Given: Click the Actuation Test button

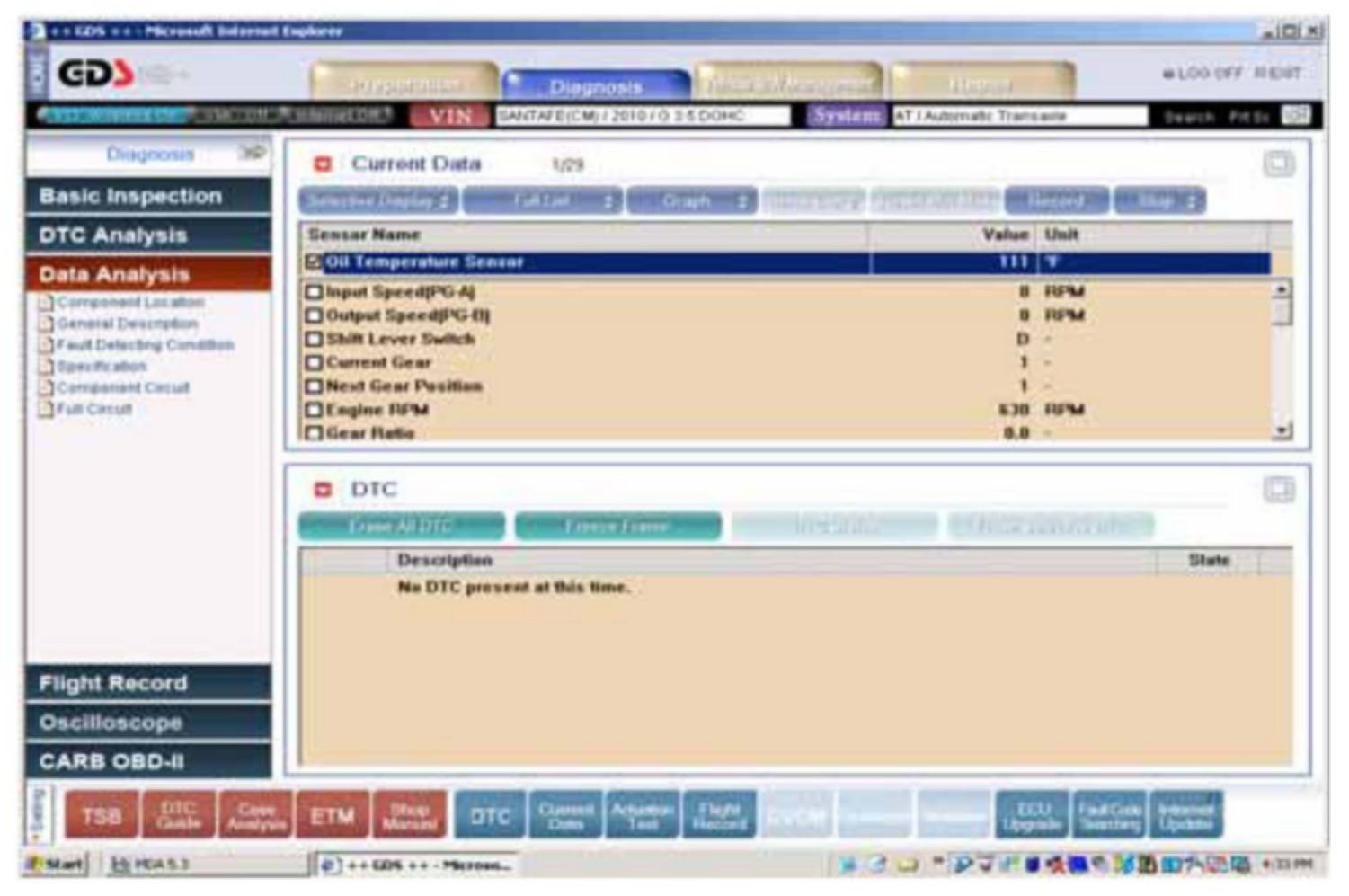Looking at the screenshot, I should [x=643, y=816].
